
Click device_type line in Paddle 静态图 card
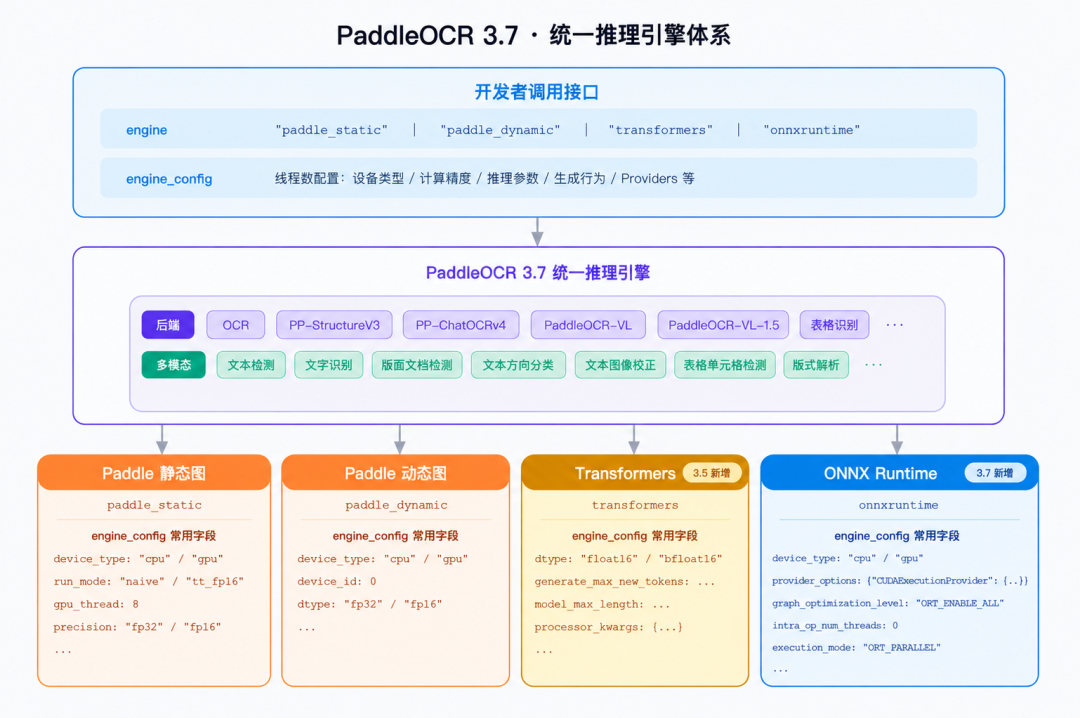(x=138, y=559)
